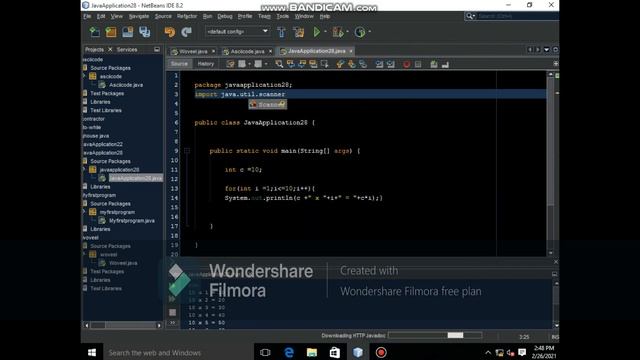Viewport: 640px width, 360px height.
Task: Undo the last edit
Action: coord(170,32)
